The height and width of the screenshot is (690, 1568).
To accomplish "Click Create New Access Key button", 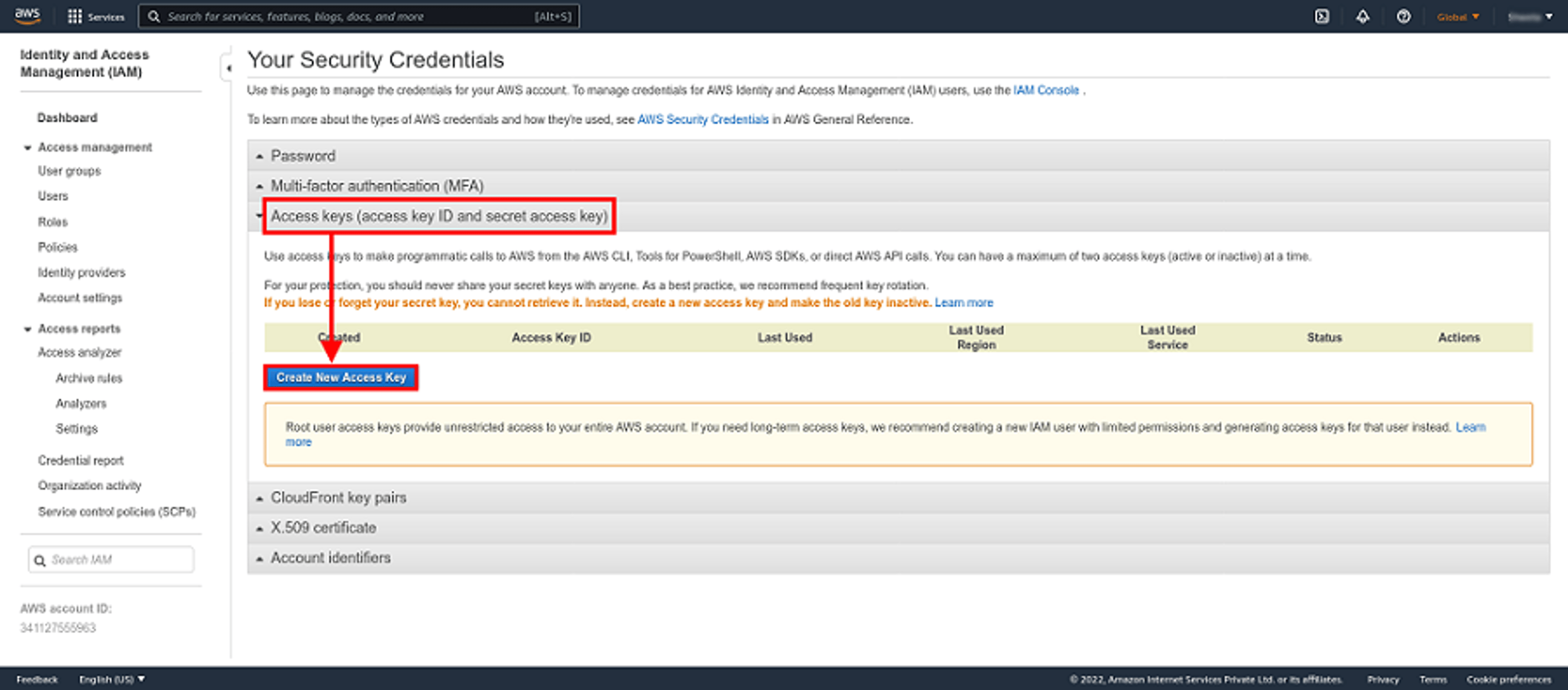I will 341,377.
